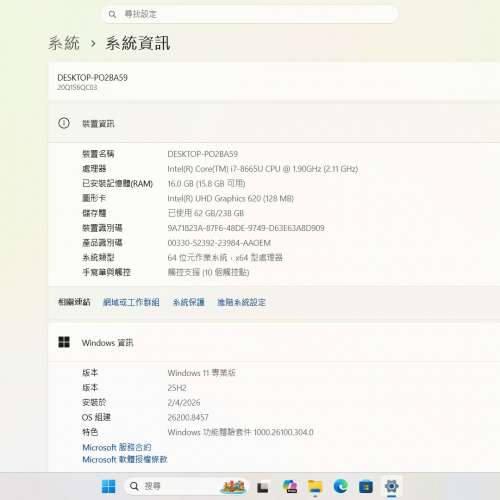Select the Settings gear taskbar icon
The image size is (500, 500).
pyautogui.click(x=391, y=487)
